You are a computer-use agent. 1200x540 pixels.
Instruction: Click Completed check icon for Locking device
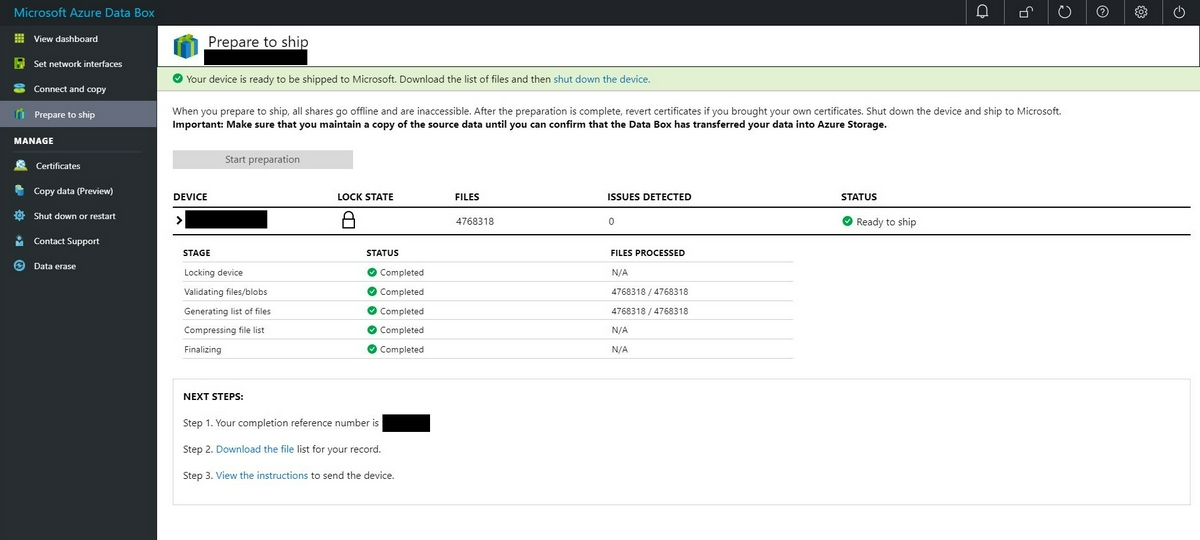coord(372,272)
